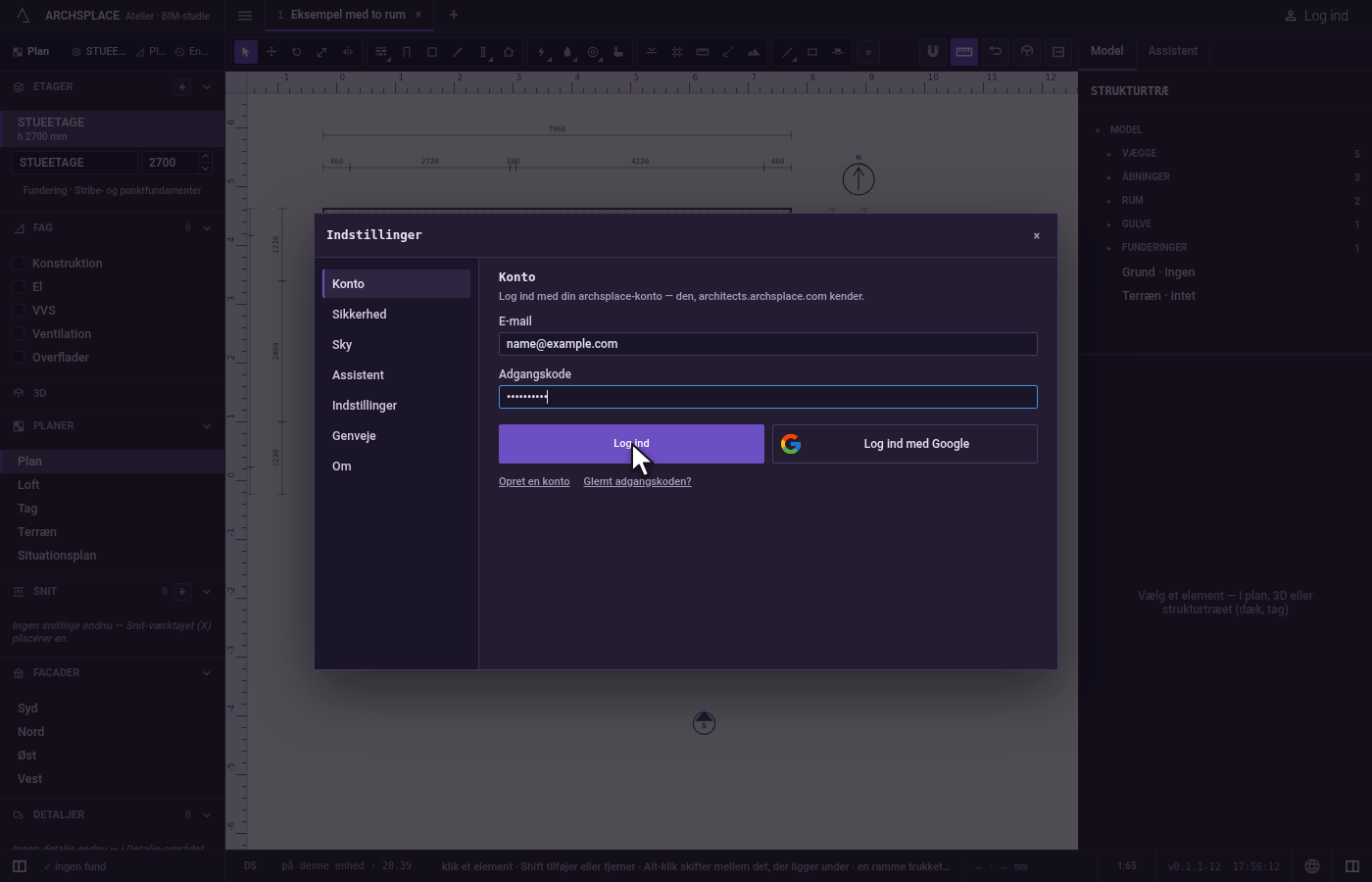
Task: Open the Sky settings tab
Action: pyautogui.click(x=396, y=345)
